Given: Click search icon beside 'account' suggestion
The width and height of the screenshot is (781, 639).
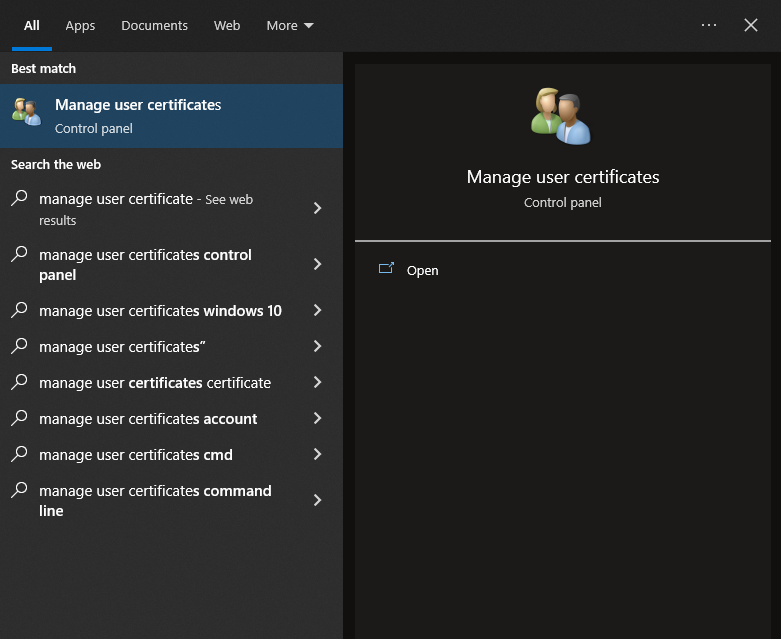Looking at the screenshot, I should [x=19, y=417].
